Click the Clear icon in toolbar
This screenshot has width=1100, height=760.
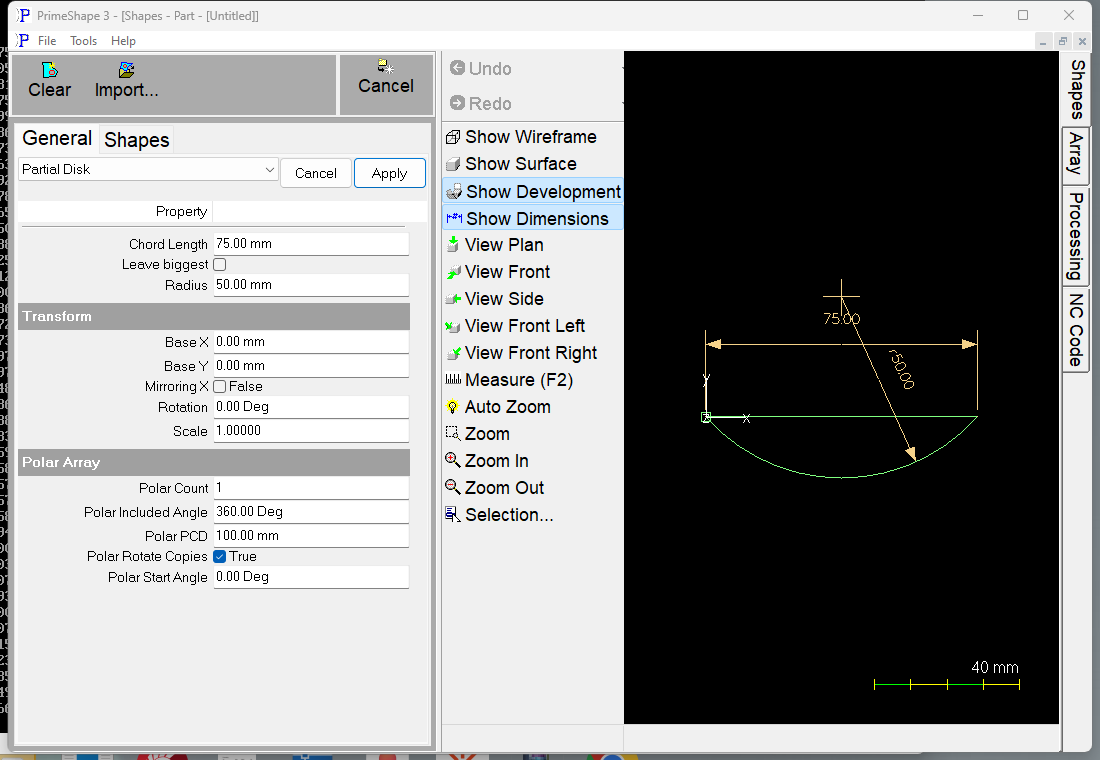point(49,80)
